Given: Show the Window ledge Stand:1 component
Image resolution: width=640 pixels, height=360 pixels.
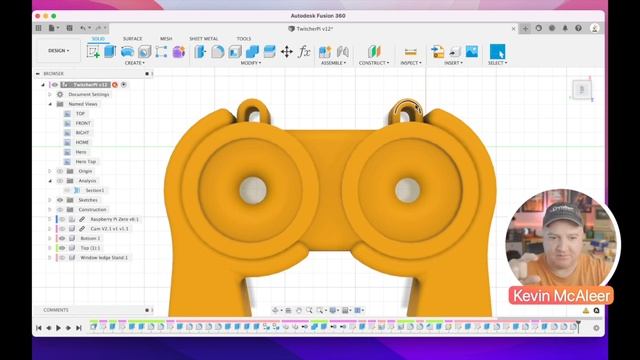Looking at the screenshot, I should tap(62, 258).
